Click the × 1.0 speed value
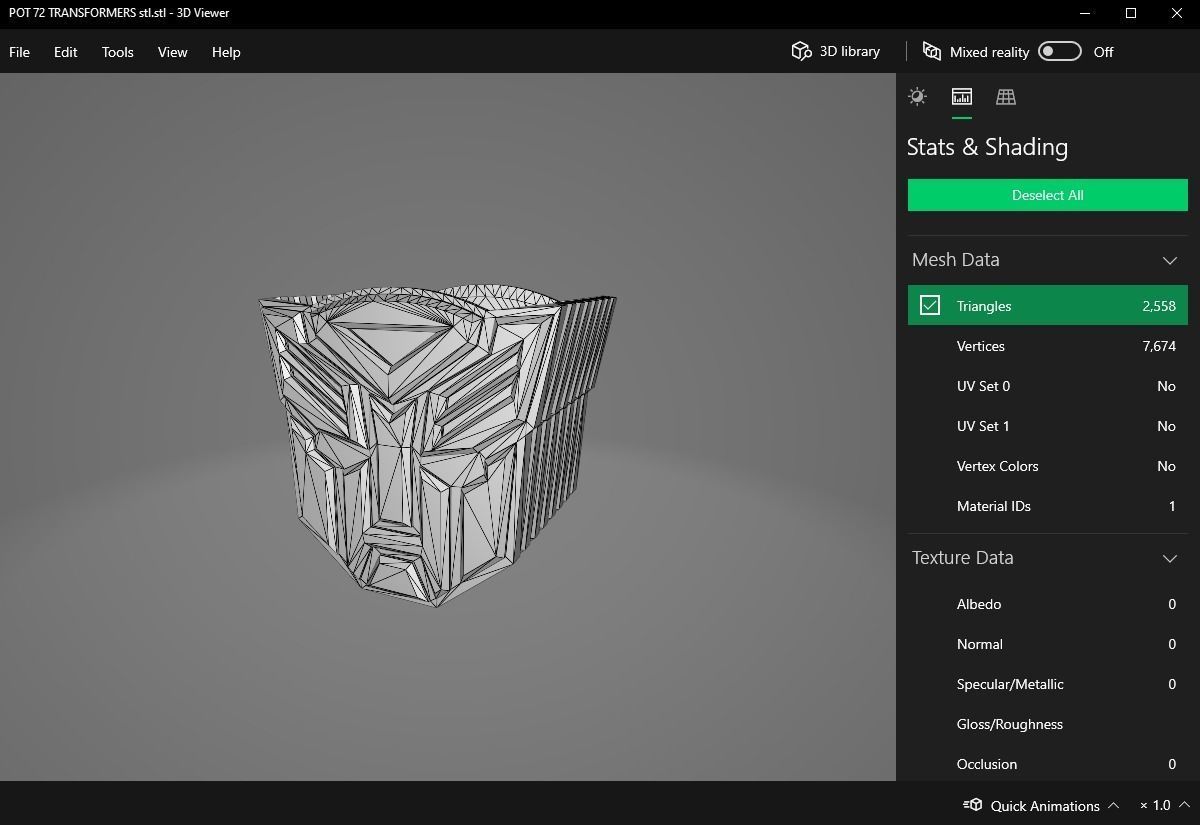This screenshot has width=1200, height=825. pyautogui.click(x=1155, y=805)
